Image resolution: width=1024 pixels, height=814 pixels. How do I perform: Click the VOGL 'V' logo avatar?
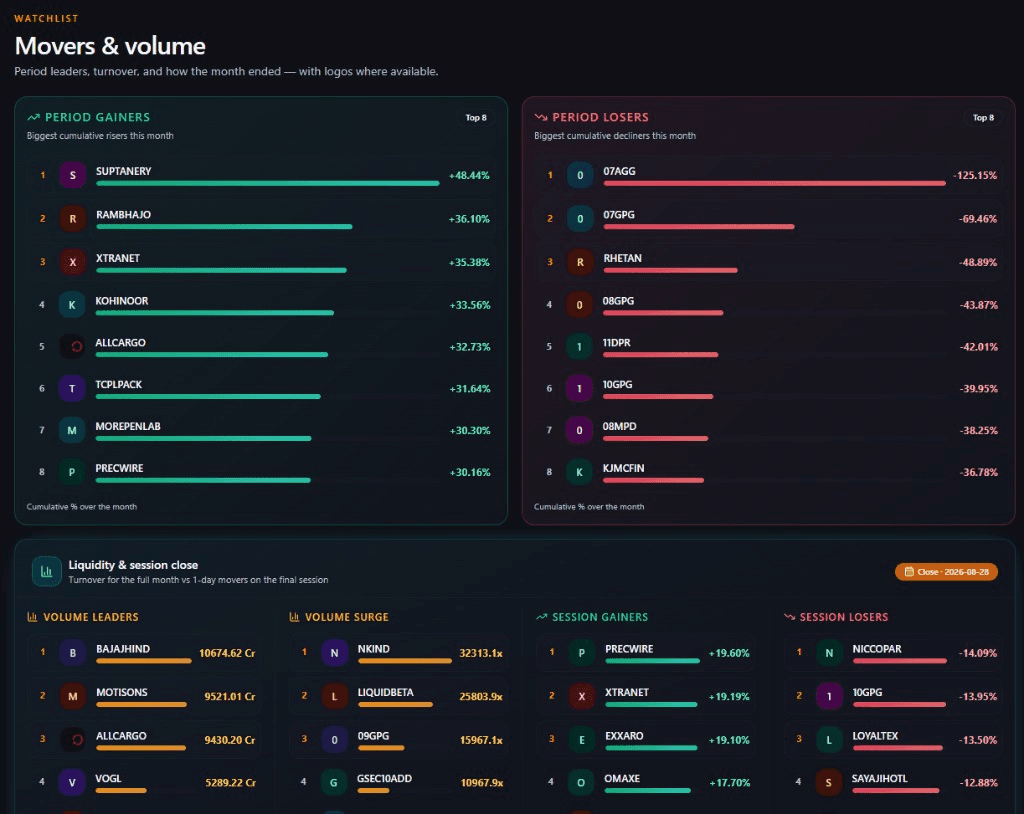72,783
